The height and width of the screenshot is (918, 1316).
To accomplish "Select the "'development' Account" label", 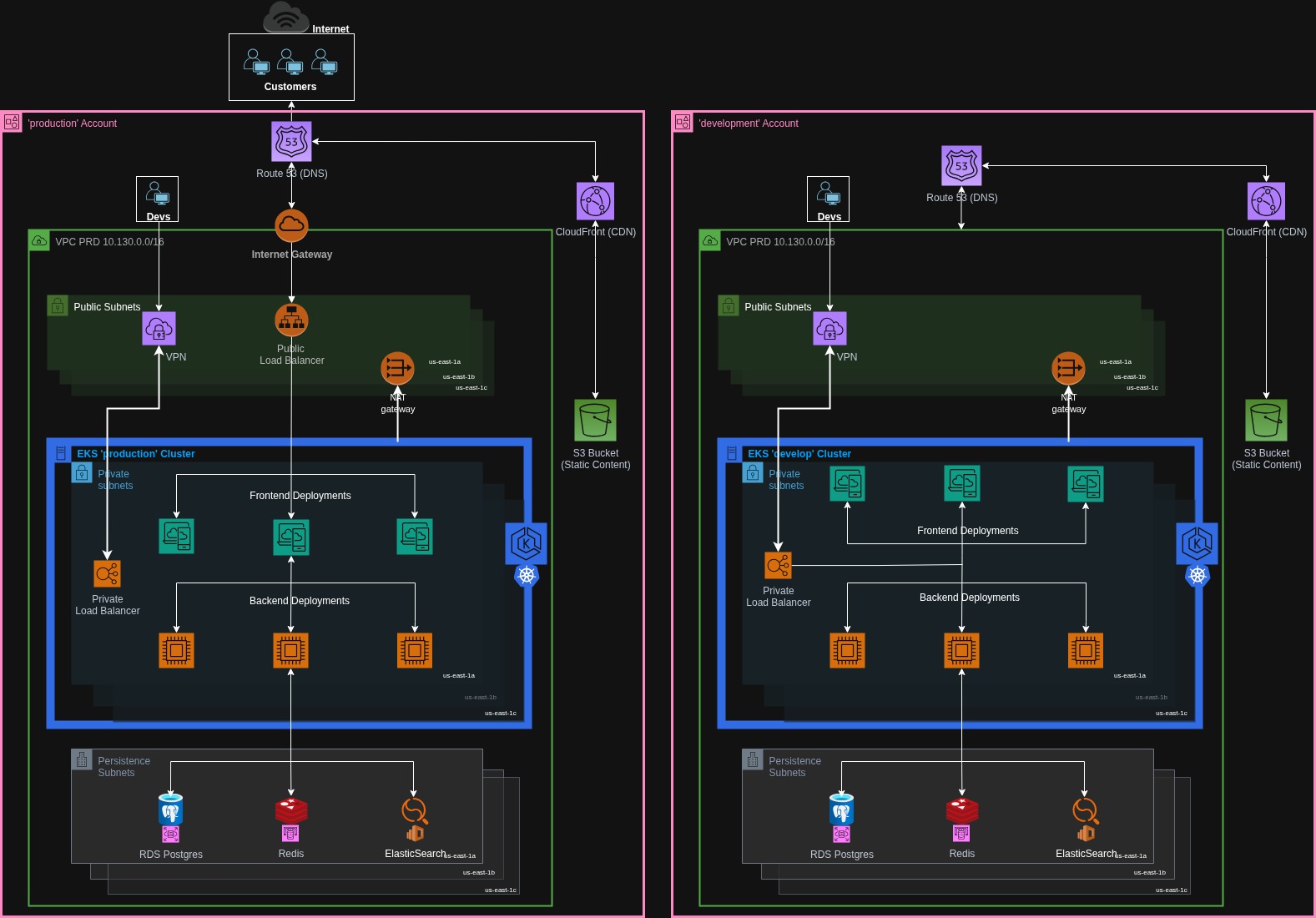I will tap(749, 124).
